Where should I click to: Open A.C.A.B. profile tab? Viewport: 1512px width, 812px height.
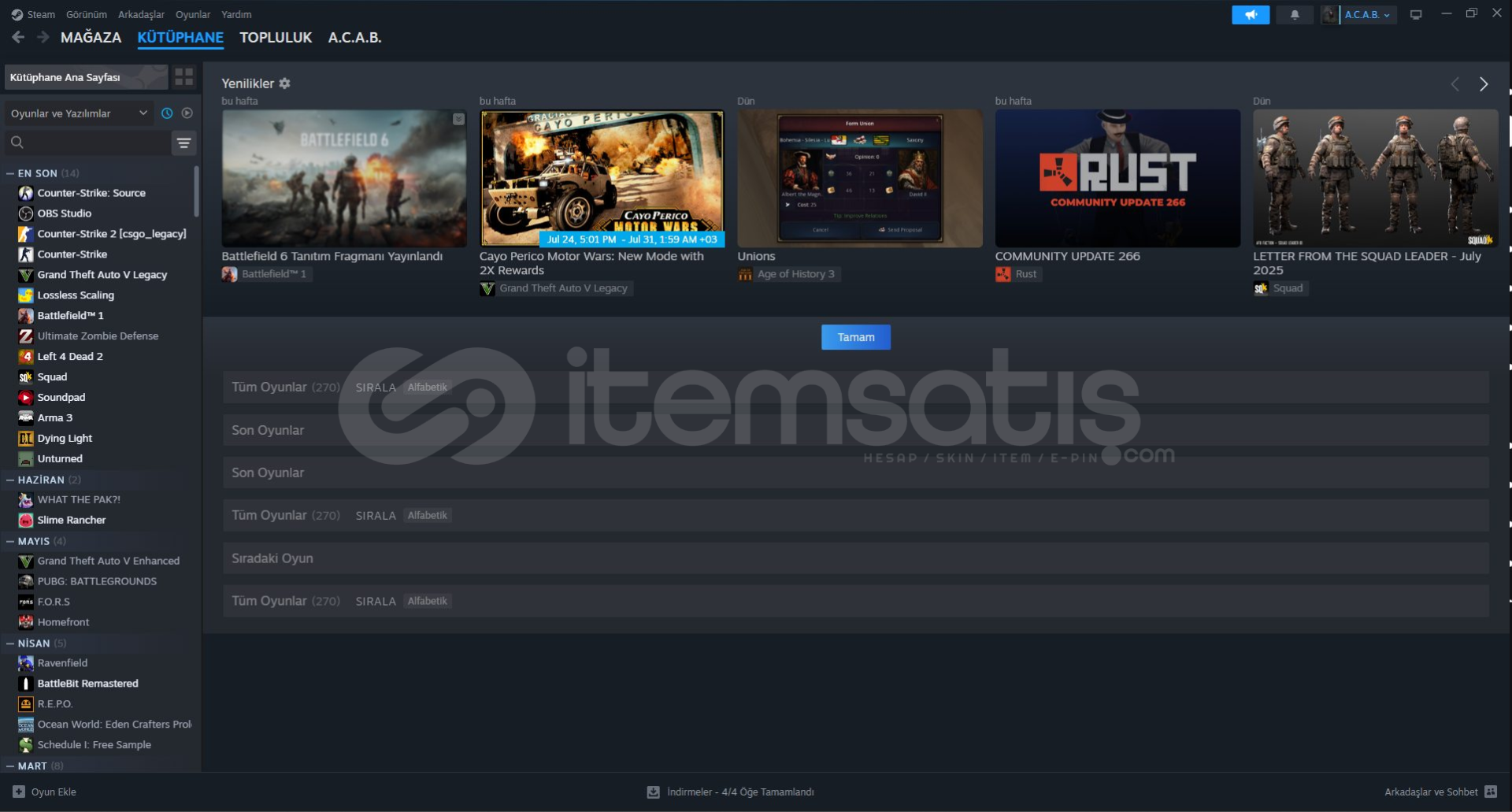355,37
